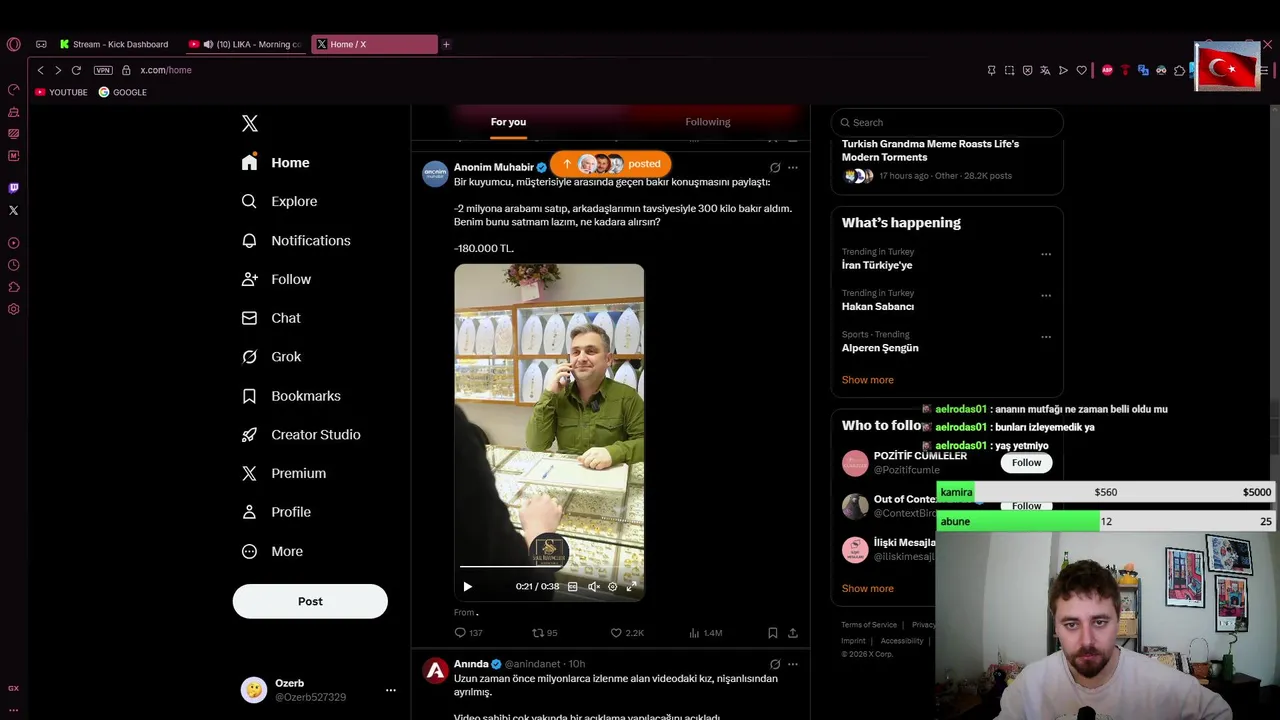This screenshot has height=720, width=1280.
Task: Click Grok icon on Anında post
Action: click(x=775, y=664)
